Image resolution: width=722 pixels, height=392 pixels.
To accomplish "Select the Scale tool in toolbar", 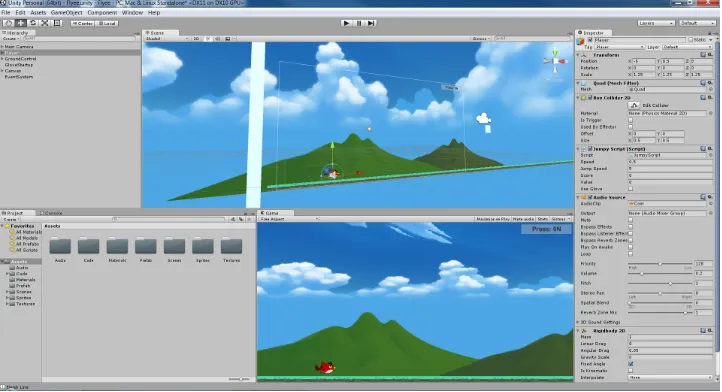I will 45,23.
